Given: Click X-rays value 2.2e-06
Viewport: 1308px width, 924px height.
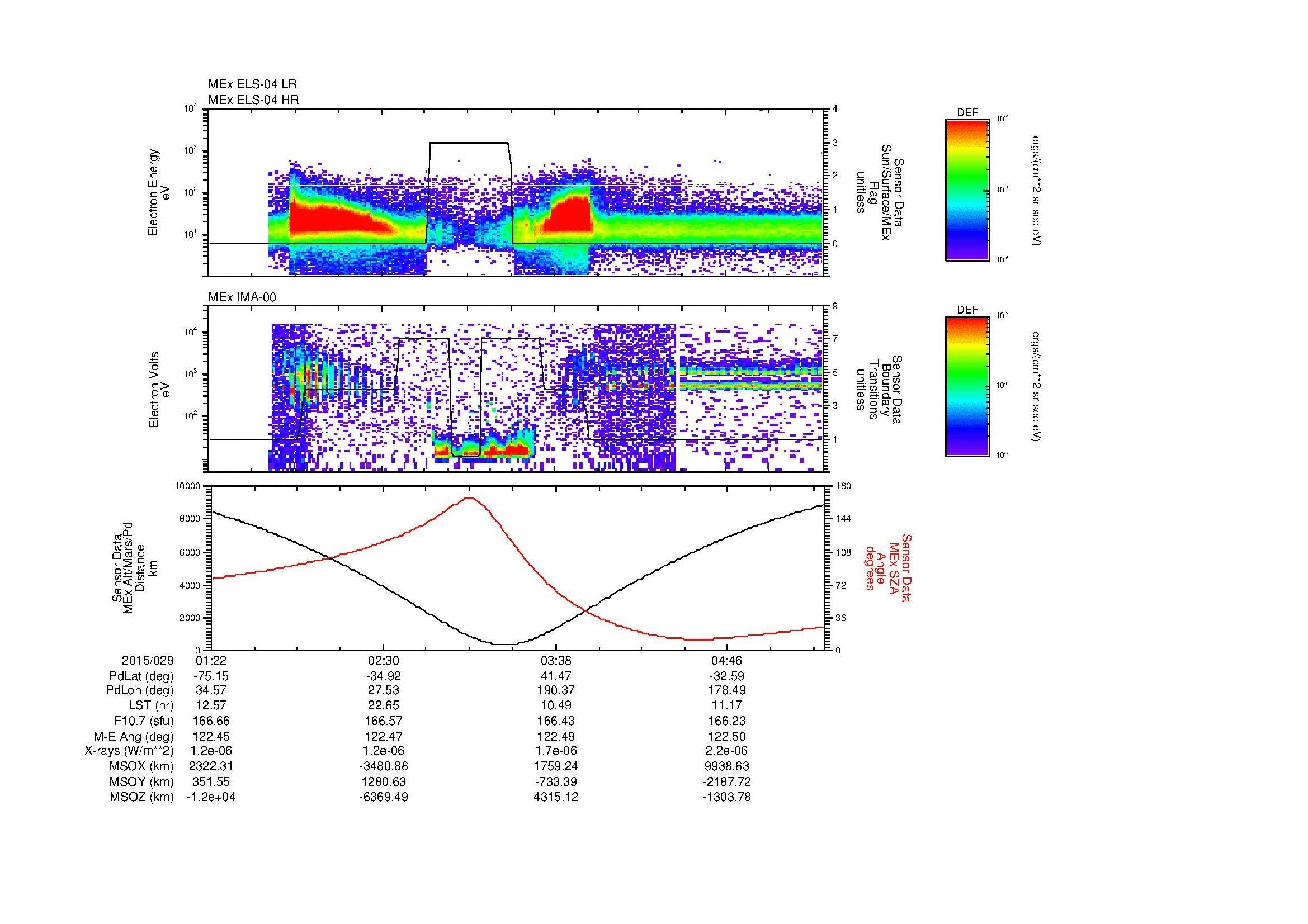Looking at the screenshot, I should point(727,751).
